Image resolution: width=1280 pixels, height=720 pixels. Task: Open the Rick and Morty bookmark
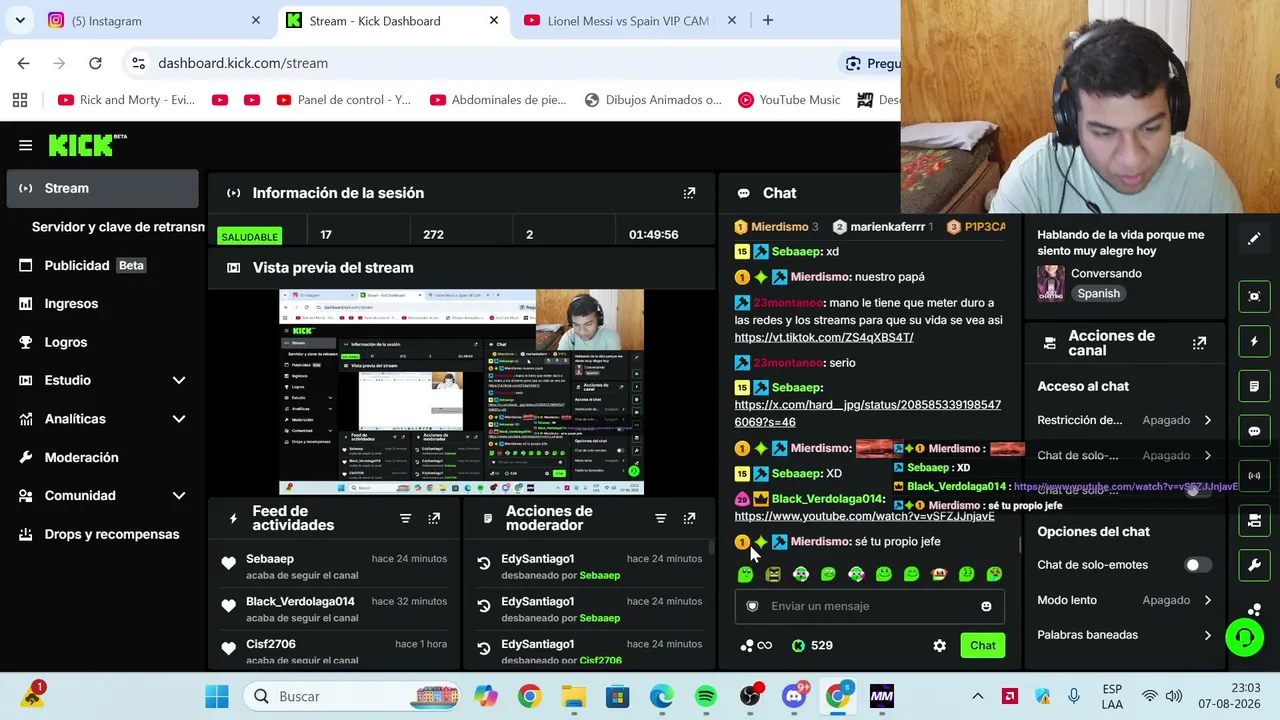[x=126, y=100]
